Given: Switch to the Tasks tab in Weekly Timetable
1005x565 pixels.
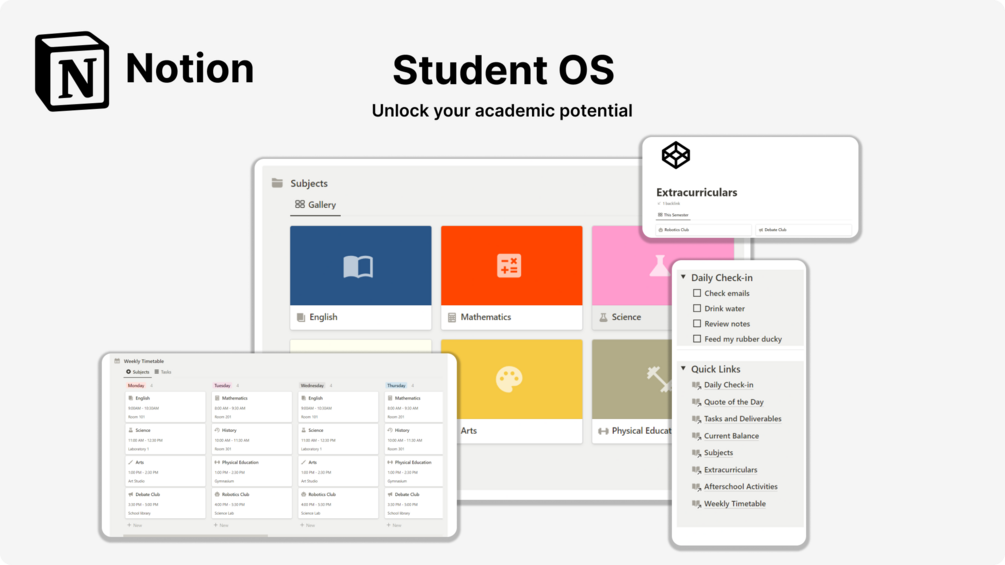Looking at the screenshot, I should click(x=163, y=372).
